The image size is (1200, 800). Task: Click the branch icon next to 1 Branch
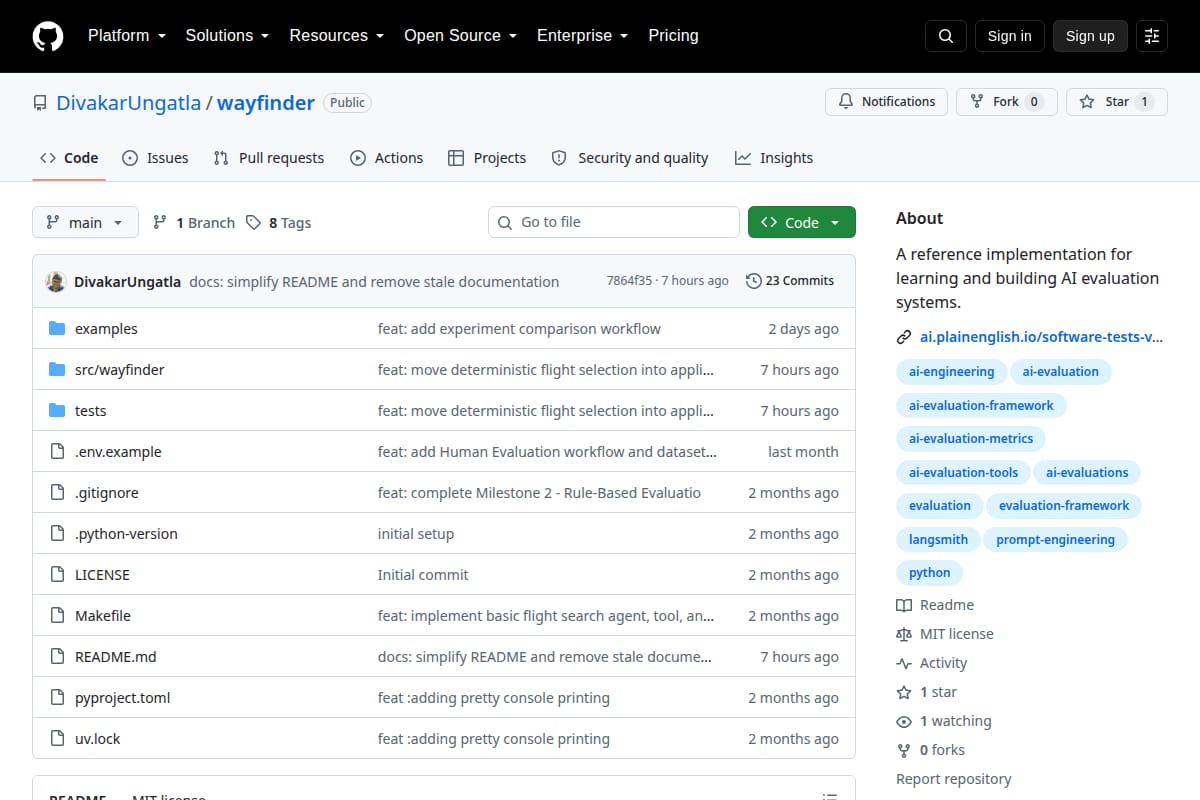[160, 222]
